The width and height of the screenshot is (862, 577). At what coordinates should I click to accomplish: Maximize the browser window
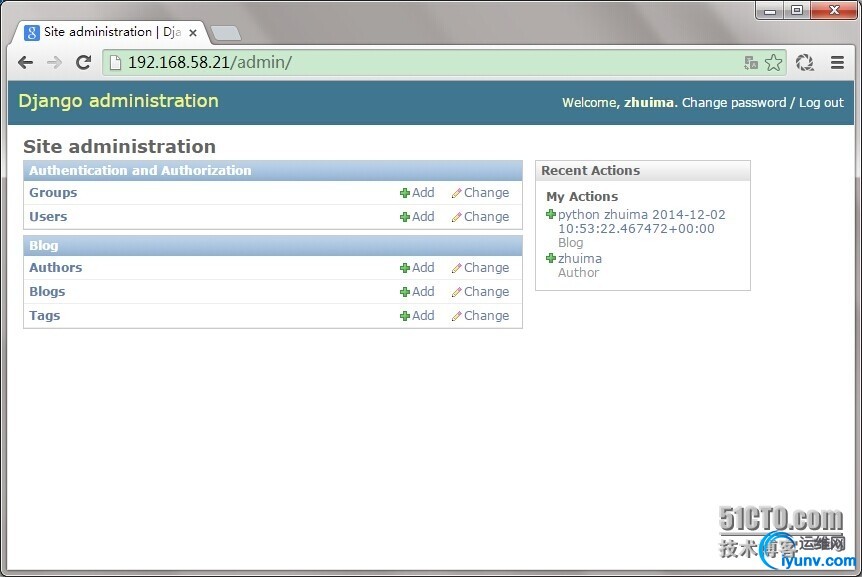[797, 10]
